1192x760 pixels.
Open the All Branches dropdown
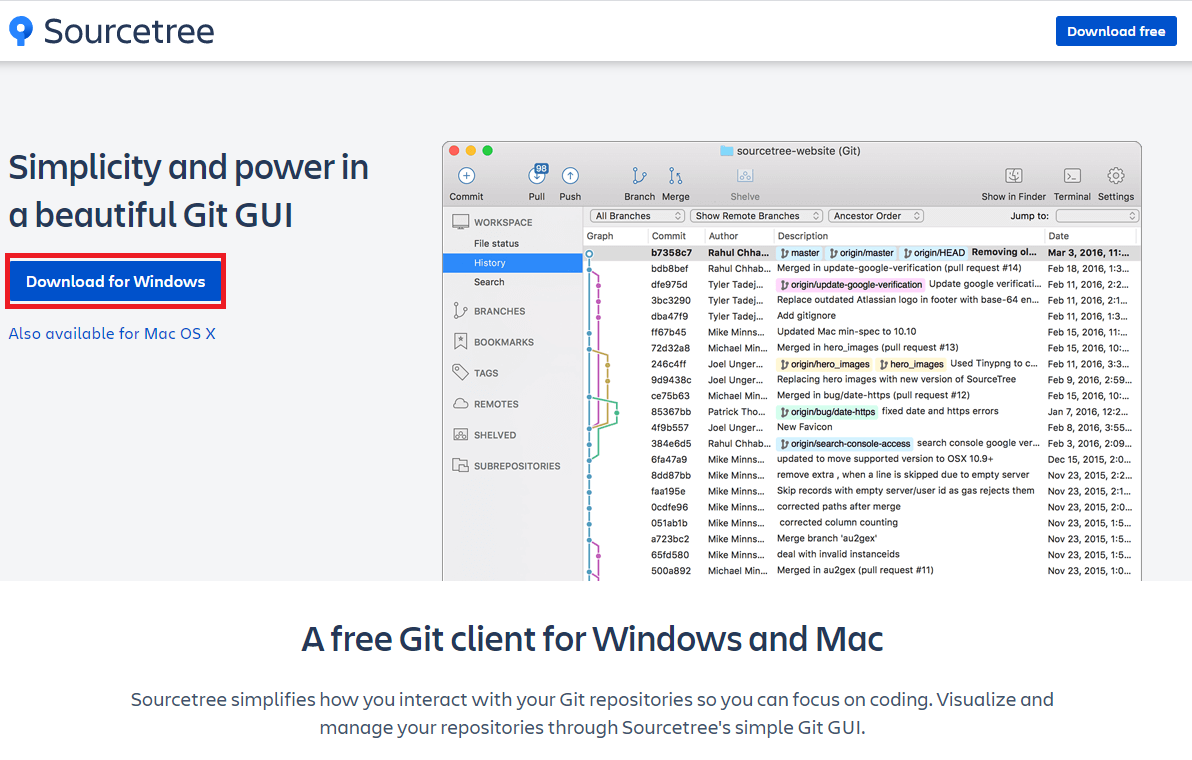[x=637, y=216]
